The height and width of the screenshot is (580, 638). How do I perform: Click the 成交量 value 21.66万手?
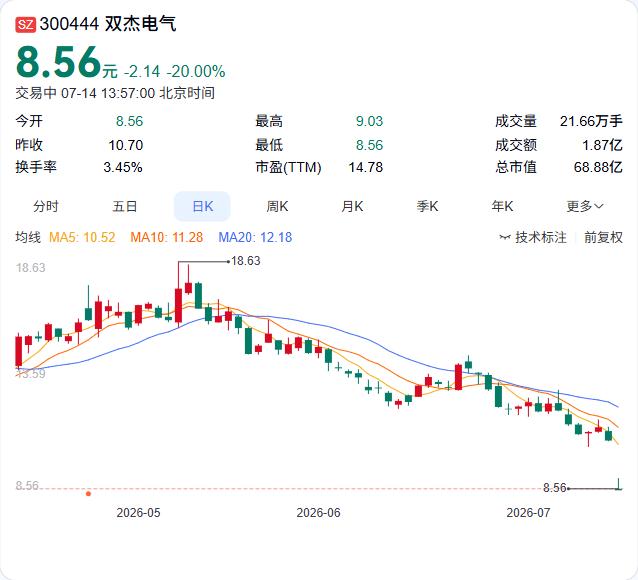tap(591, 121)
